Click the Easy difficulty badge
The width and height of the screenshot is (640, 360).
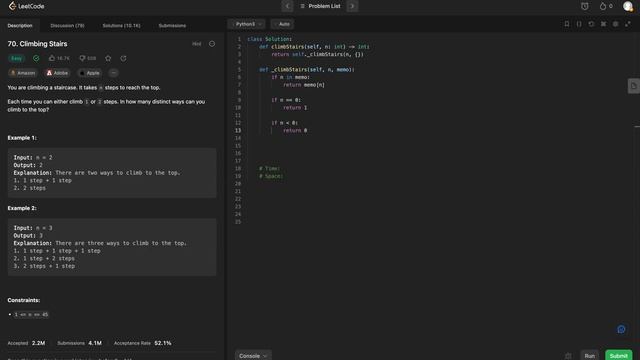pyautogui.click(x=16, y=58)
